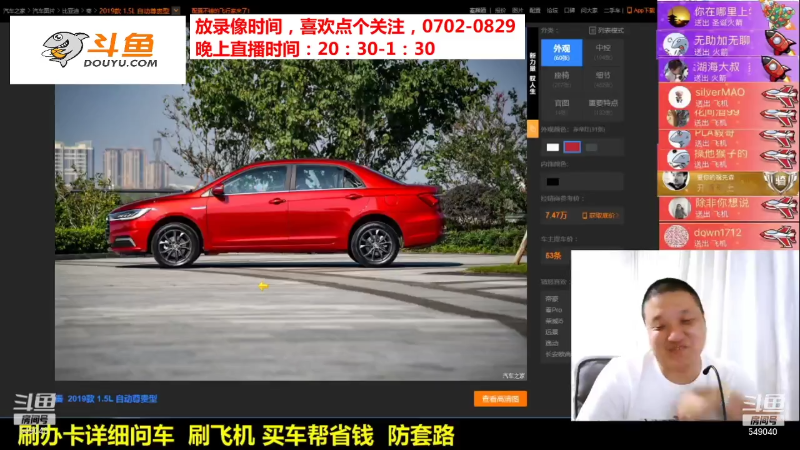800x450 pixels.
Task: Open the 细节 detail photo category
Action: [603, 80]
